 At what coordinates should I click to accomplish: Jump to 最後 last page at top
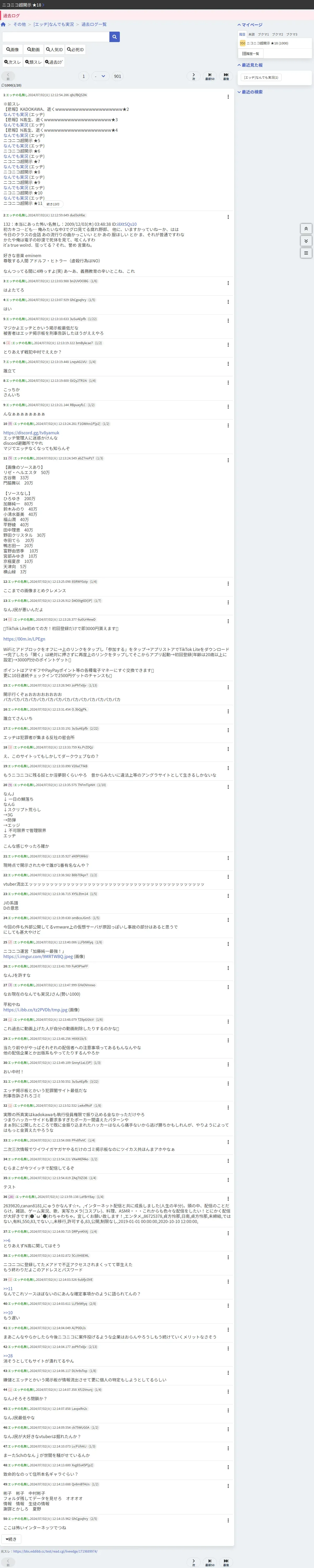pos(226,76)
